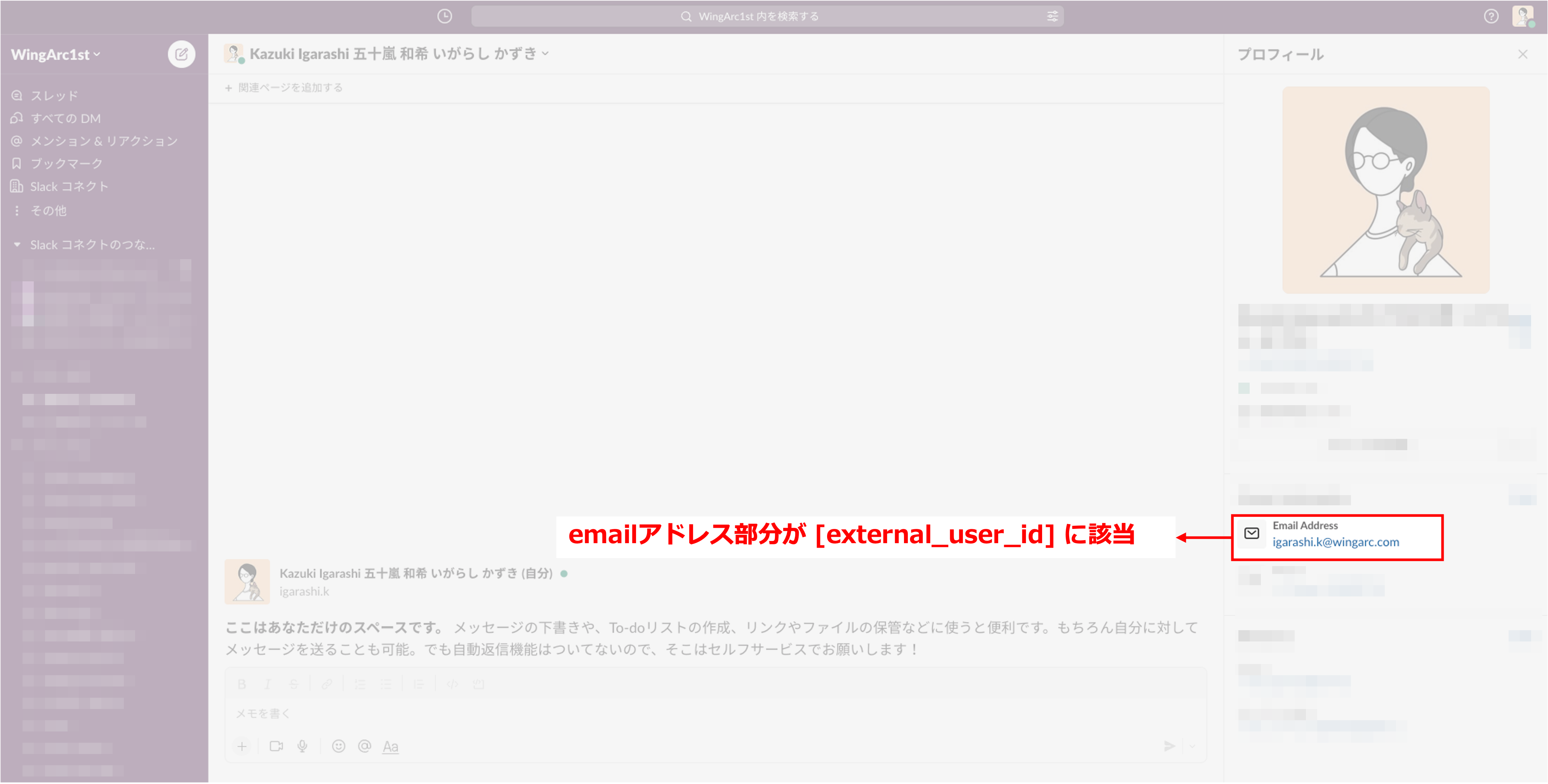
Task: Search within WingArc1st
Action: (767, 16)
